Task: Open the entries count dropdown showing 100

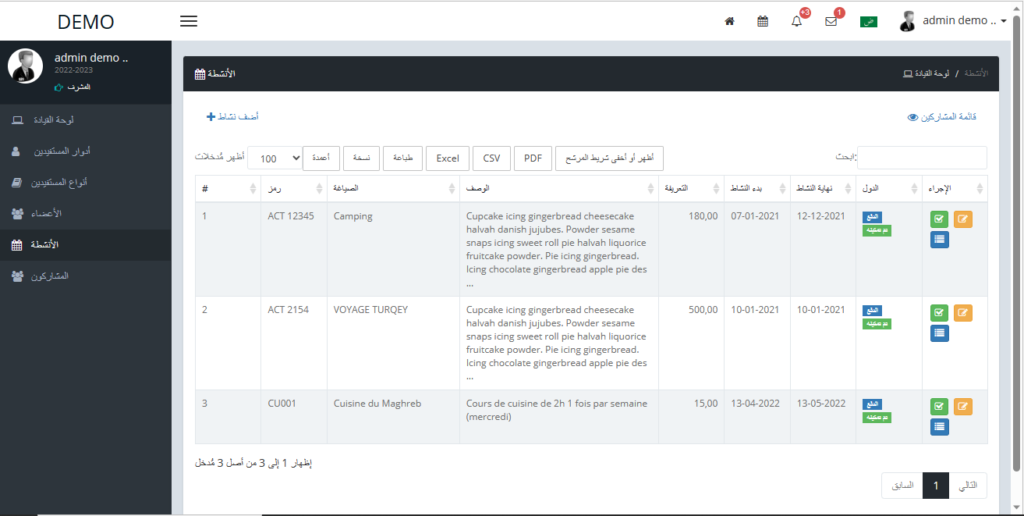Action: pyautogui.click(x=275, y=158)
